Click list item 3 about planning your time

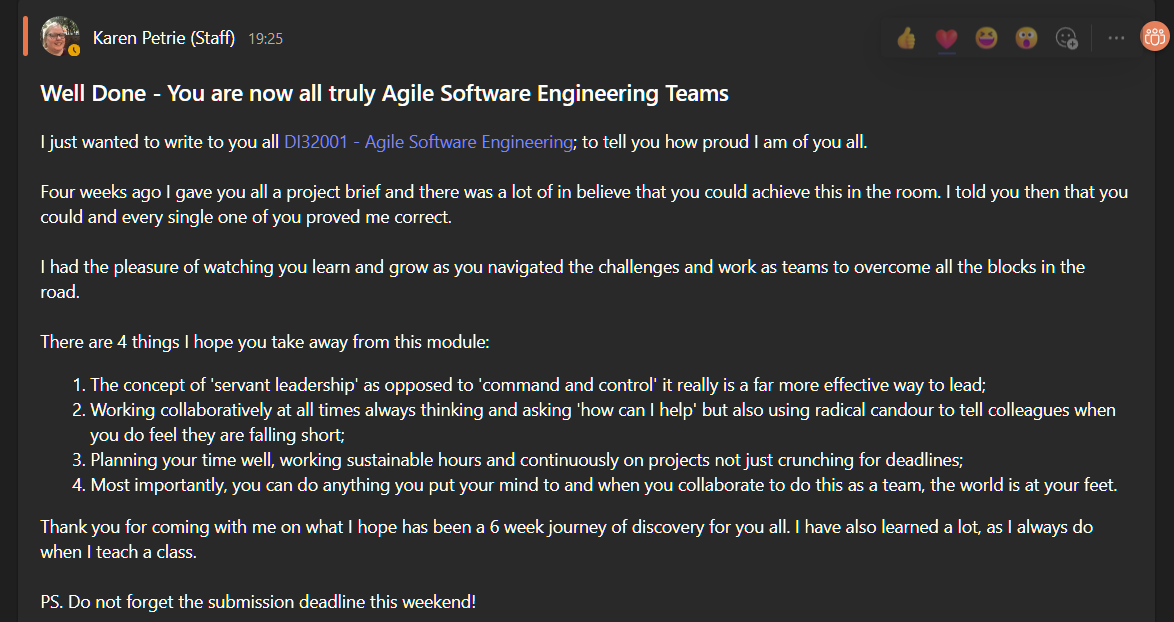pos(518,460)
